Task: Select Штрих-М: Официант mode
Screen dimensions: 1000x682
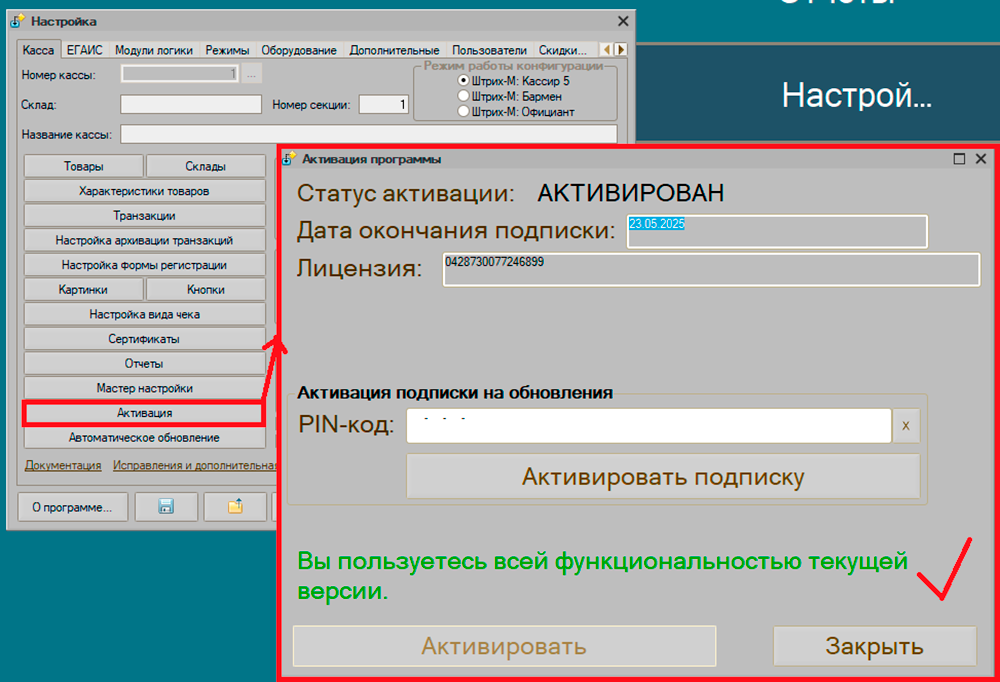Action: click(463, 112)
